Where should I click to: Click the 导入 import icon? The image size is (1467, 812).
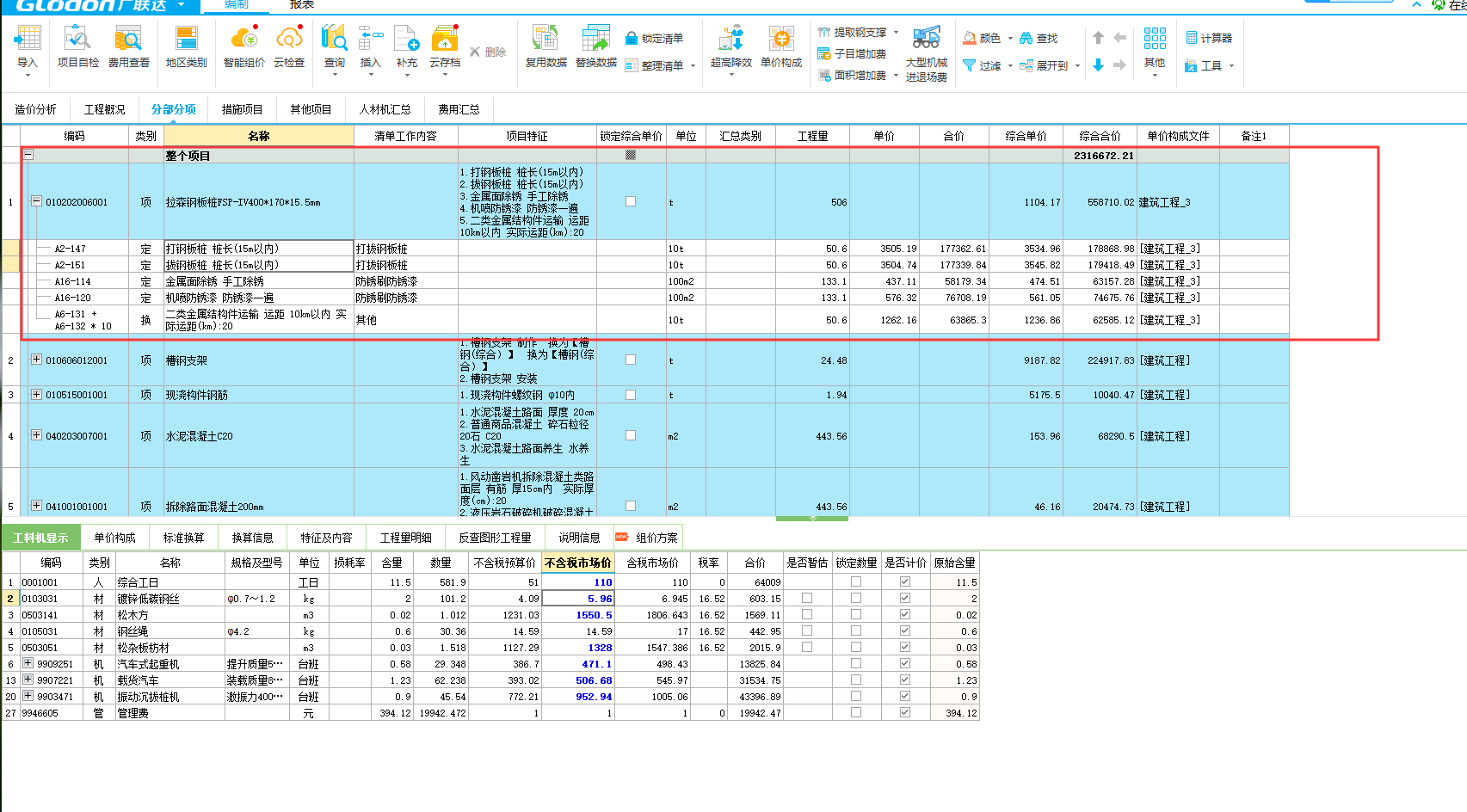tap(28, 39)
